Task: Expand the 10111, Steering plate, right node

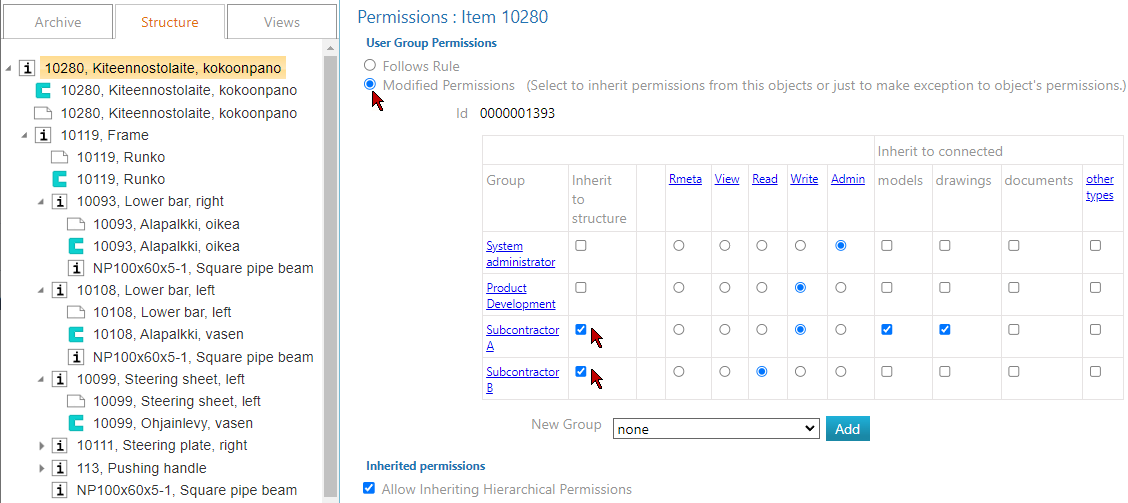Action: tap(42, 445)
